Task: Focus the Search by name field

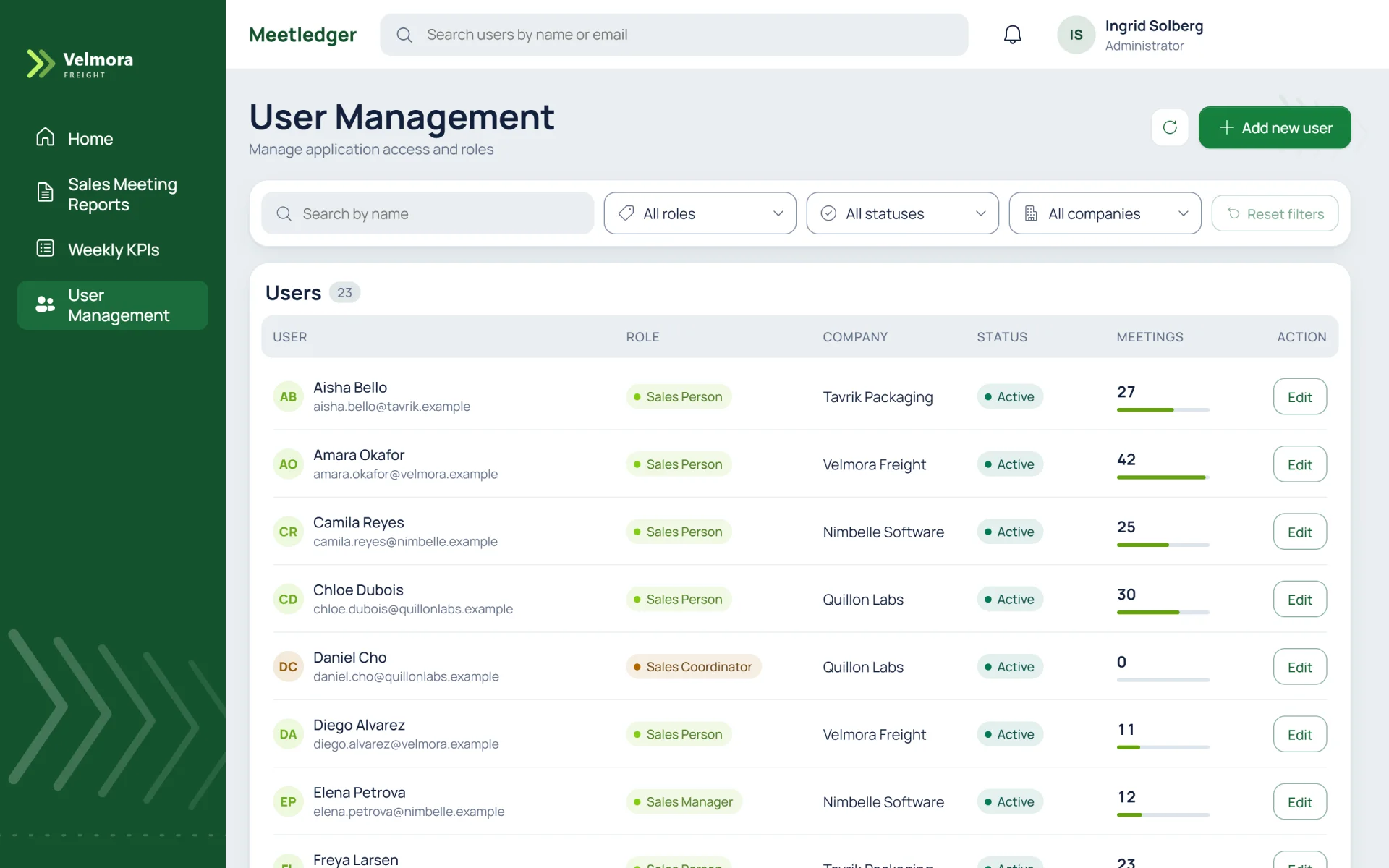Action: tap(428, 213)
